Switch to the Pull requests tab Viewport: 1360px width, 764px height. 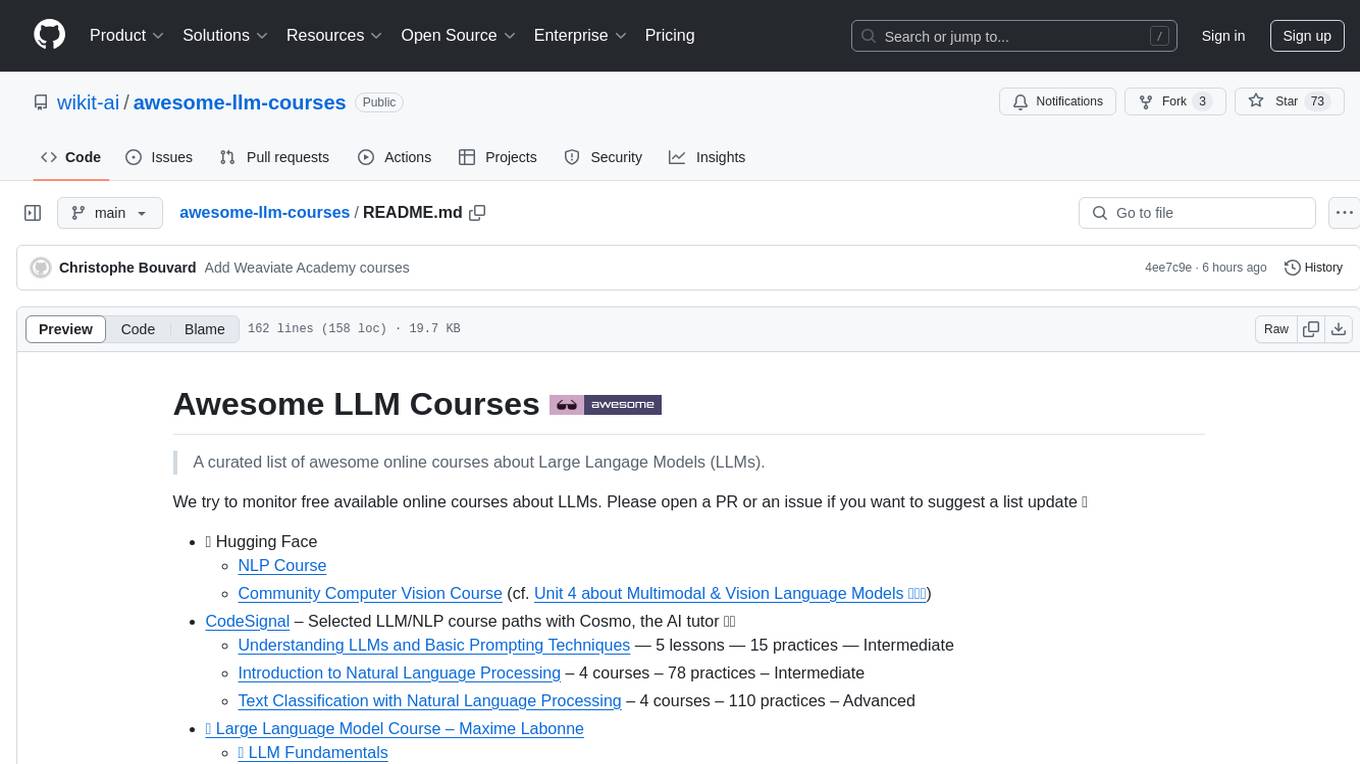click(x=274, y=157)
